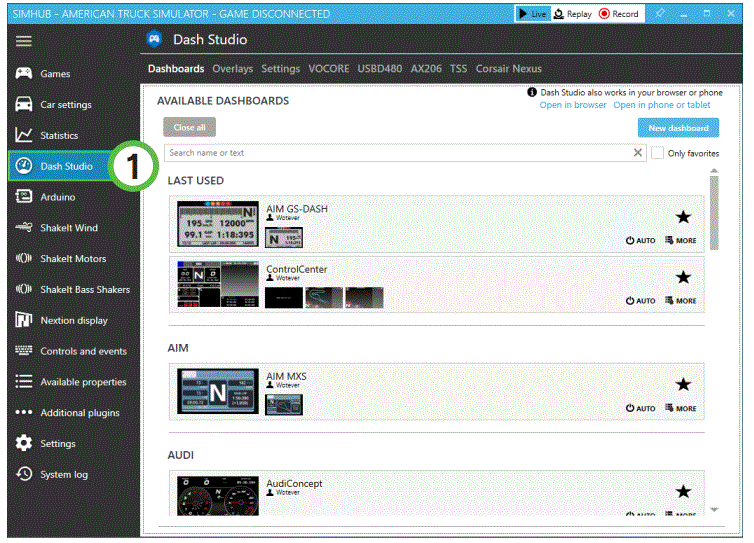754x543 pixels.
Task: Open MORE options for ControlCenter
Action: [x=680, y=300]
